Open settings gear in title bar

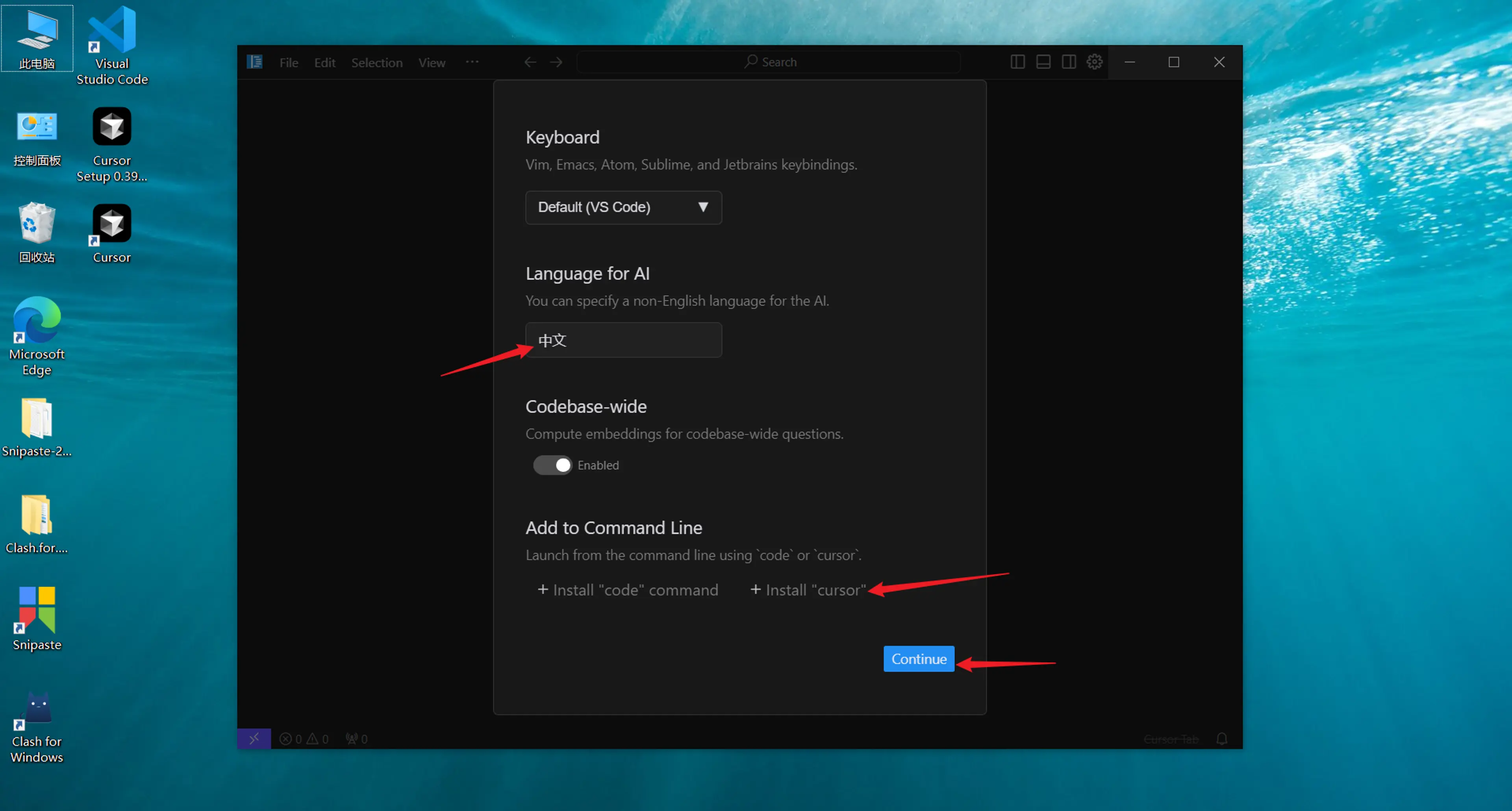point(1094,62)
